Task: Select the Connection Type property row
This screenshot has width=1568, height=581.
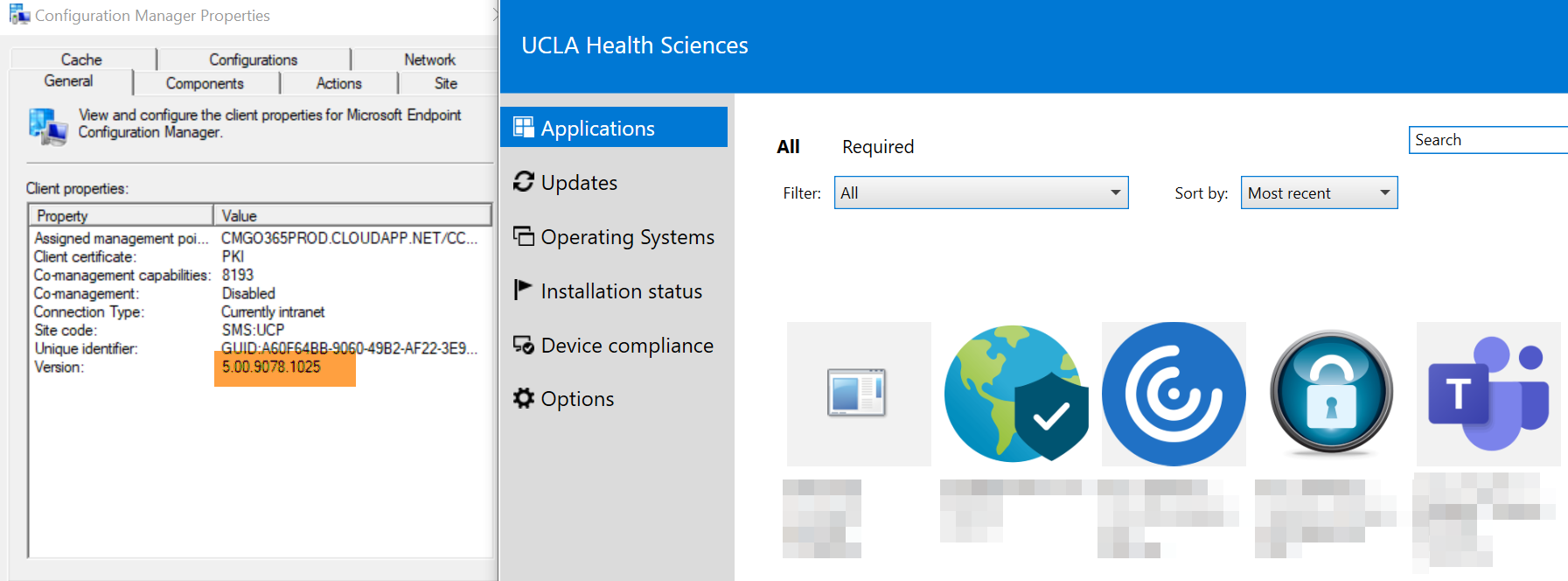Action: (x=260, y=311)
